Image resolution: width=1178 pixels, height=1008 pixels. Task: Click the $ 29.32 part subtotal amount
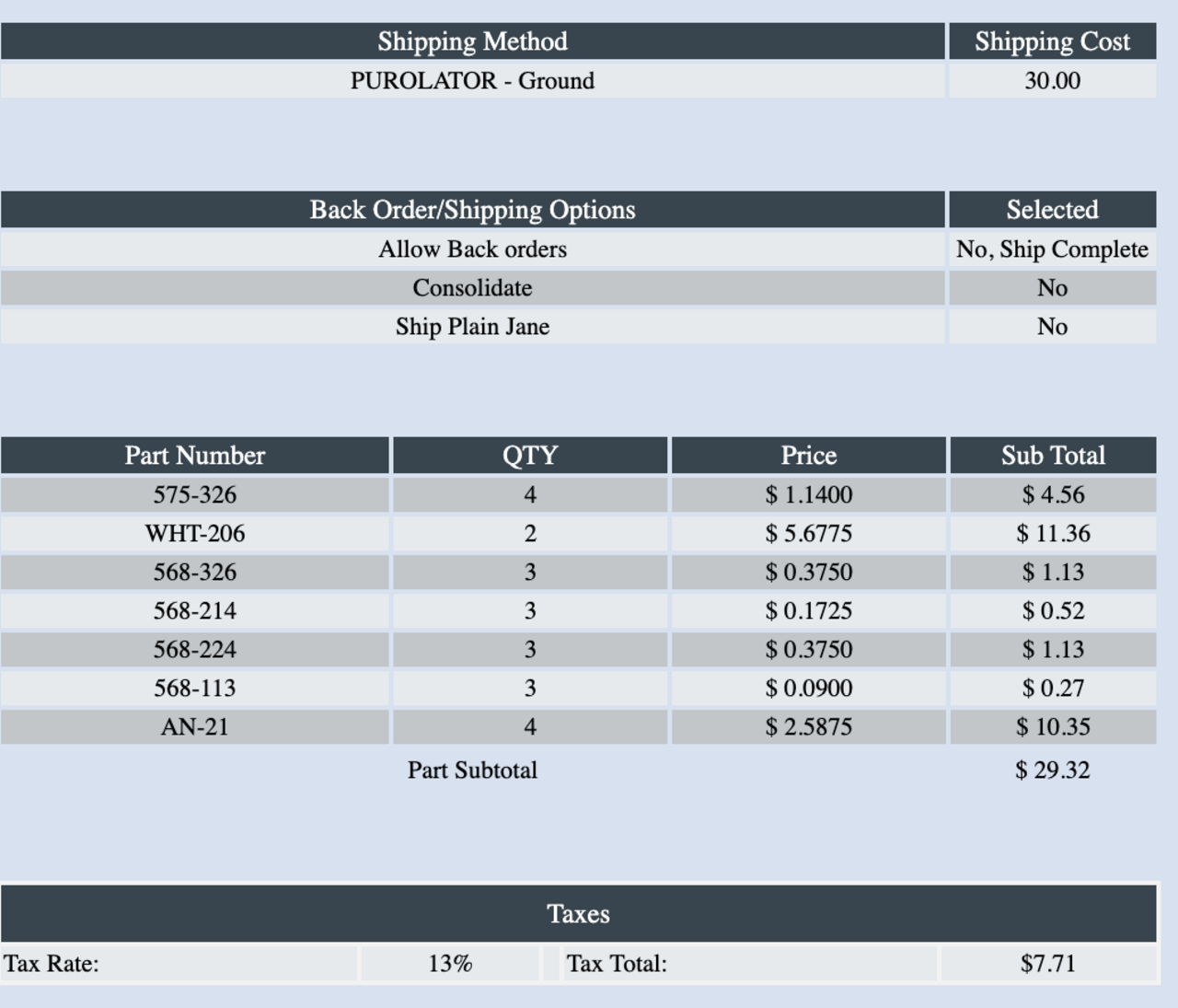(1052, 770)
